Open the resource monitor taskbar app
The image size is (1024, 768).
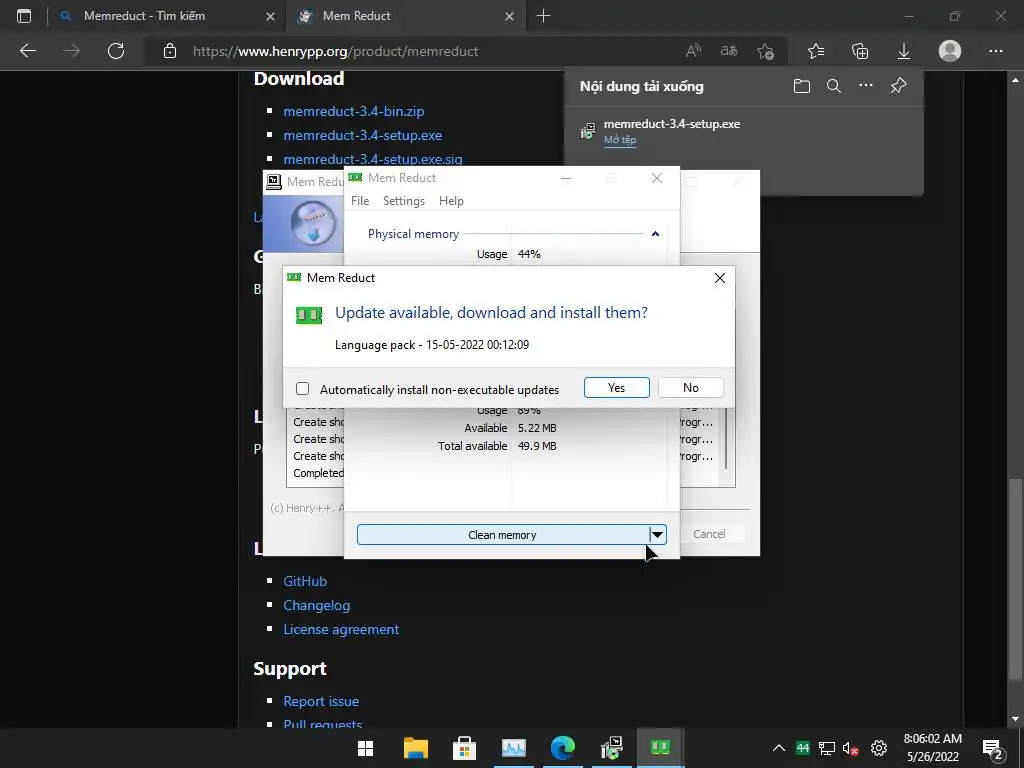(x=513, y=748)
